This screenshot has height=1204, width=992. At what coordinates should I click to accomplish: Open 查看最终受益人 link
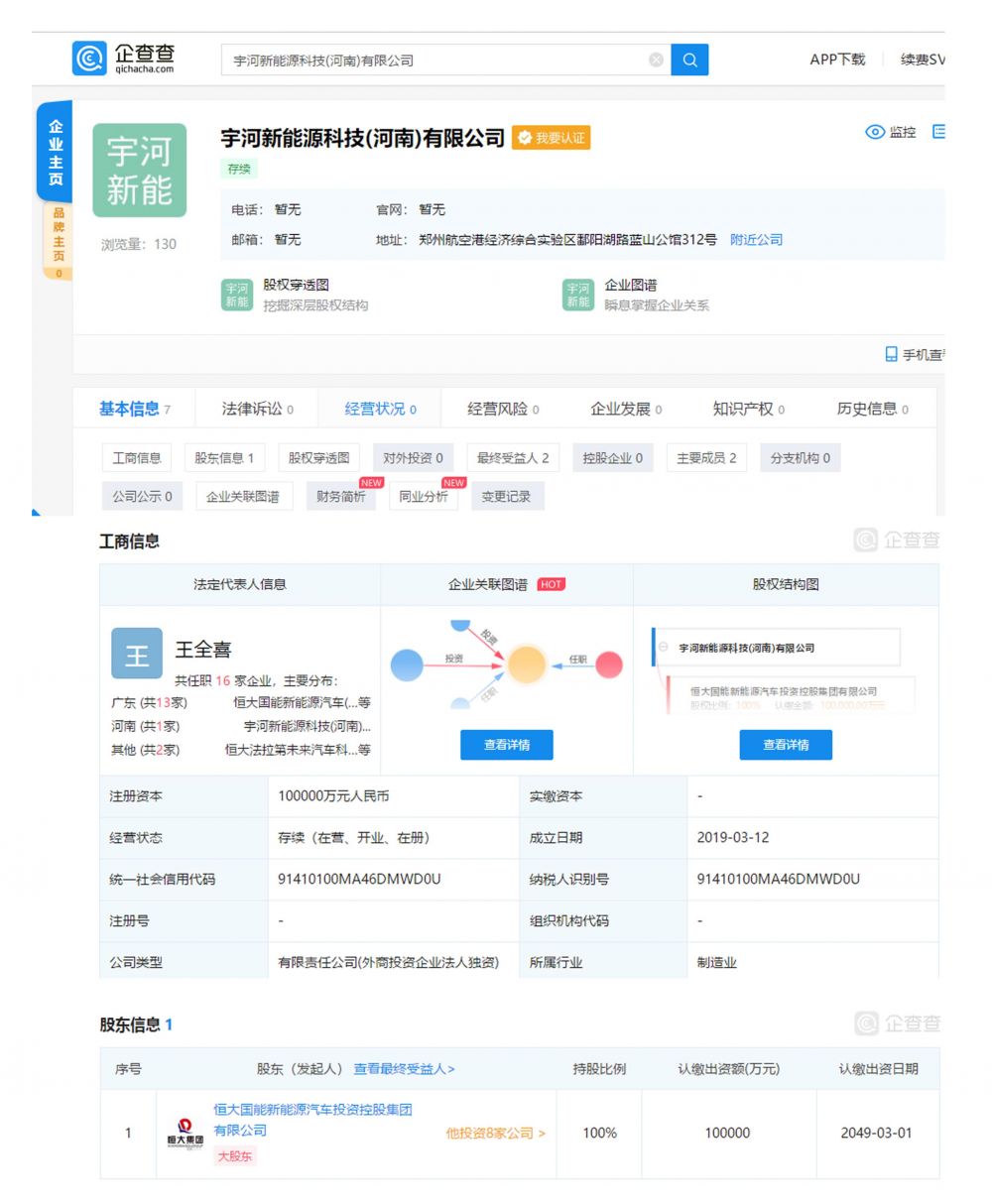pyautogui.click(x=404, y=1068)
